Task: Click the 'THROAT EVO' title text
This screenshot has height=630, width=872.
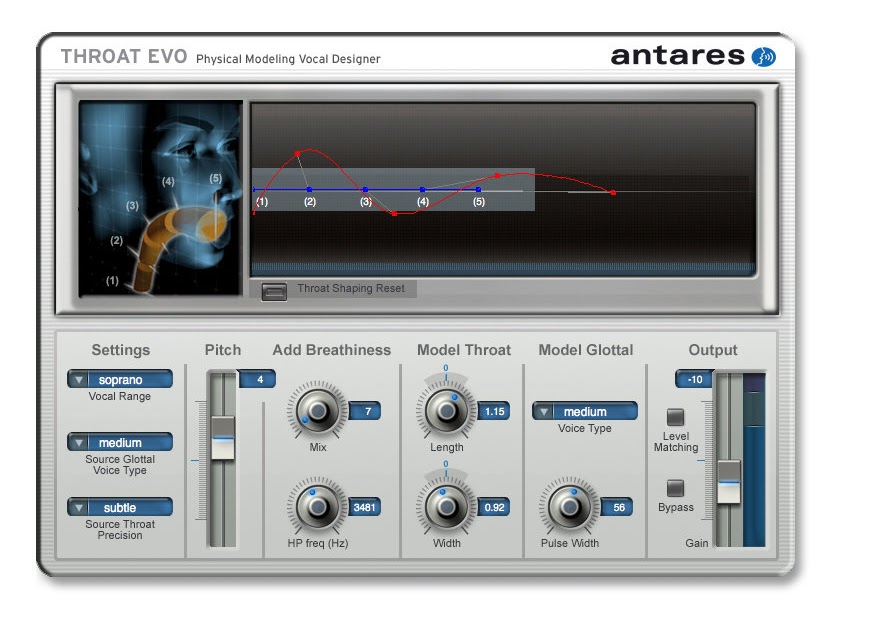Action: 124,57
